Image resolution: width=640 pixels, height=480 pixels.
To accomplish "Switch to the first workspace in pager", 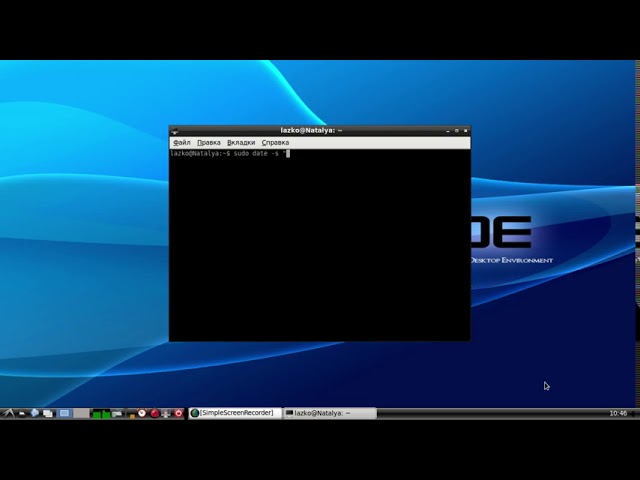I will coord(64,413).
